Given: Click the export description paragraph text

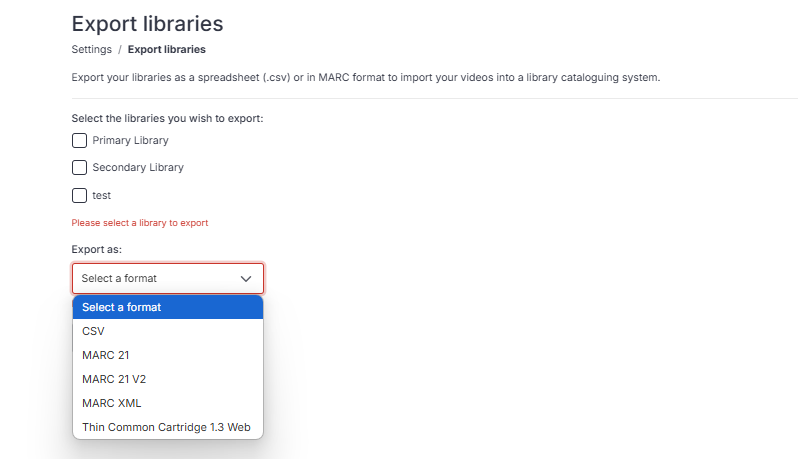Looking at the screenshot, I should 366,77.
